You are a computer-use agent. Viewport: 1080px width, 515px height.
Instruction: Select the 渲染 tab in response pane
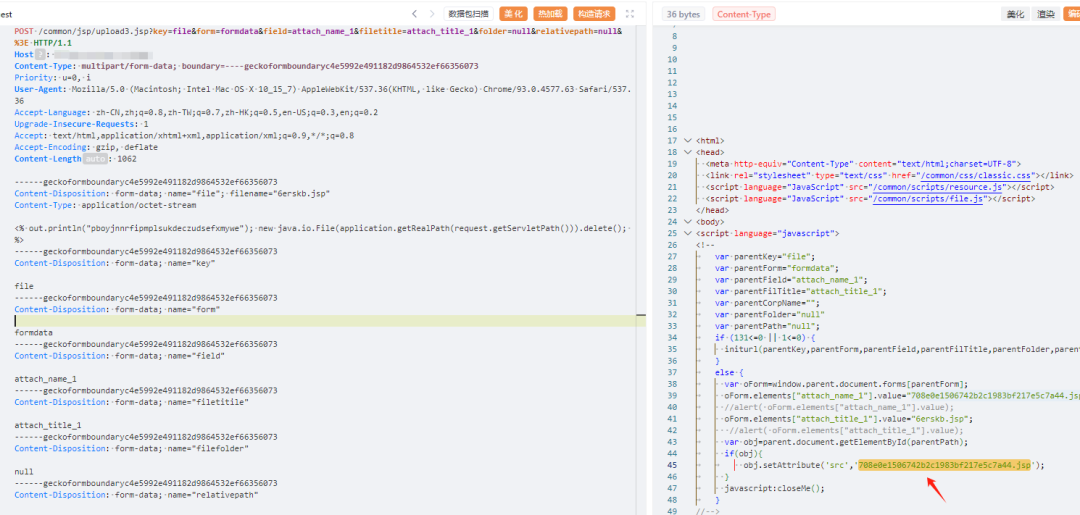coord(1047,14)
